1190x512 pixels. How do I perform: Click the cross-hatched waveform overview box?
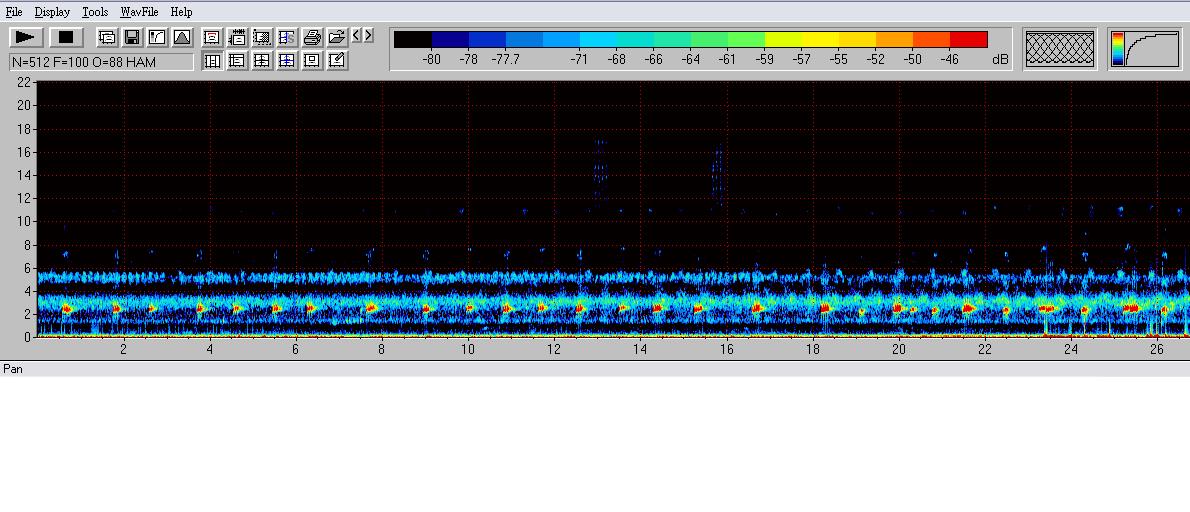coord(1060,48)
